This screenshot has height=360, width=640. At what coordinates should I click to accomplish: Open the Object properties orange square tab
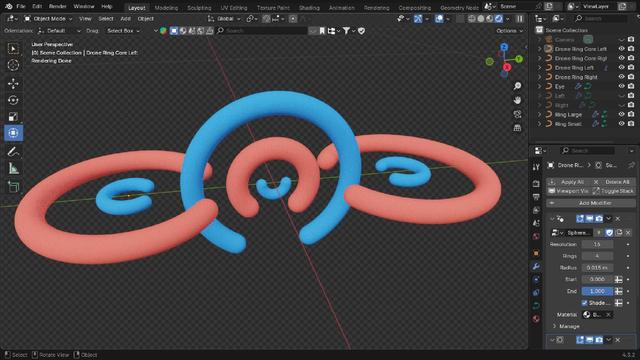point(536,253)
